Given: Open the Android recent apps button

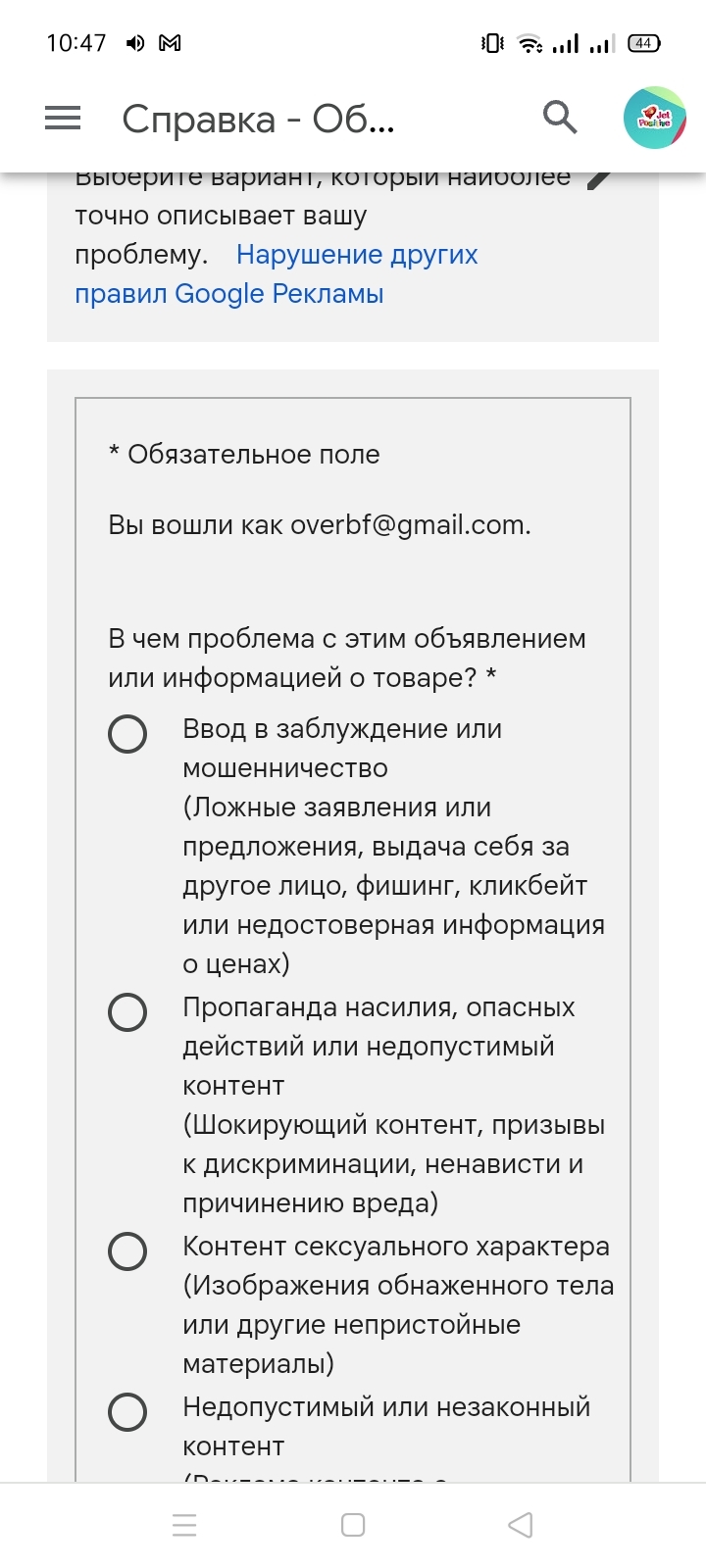Looking at the screenshot, I should point(184,1525).
